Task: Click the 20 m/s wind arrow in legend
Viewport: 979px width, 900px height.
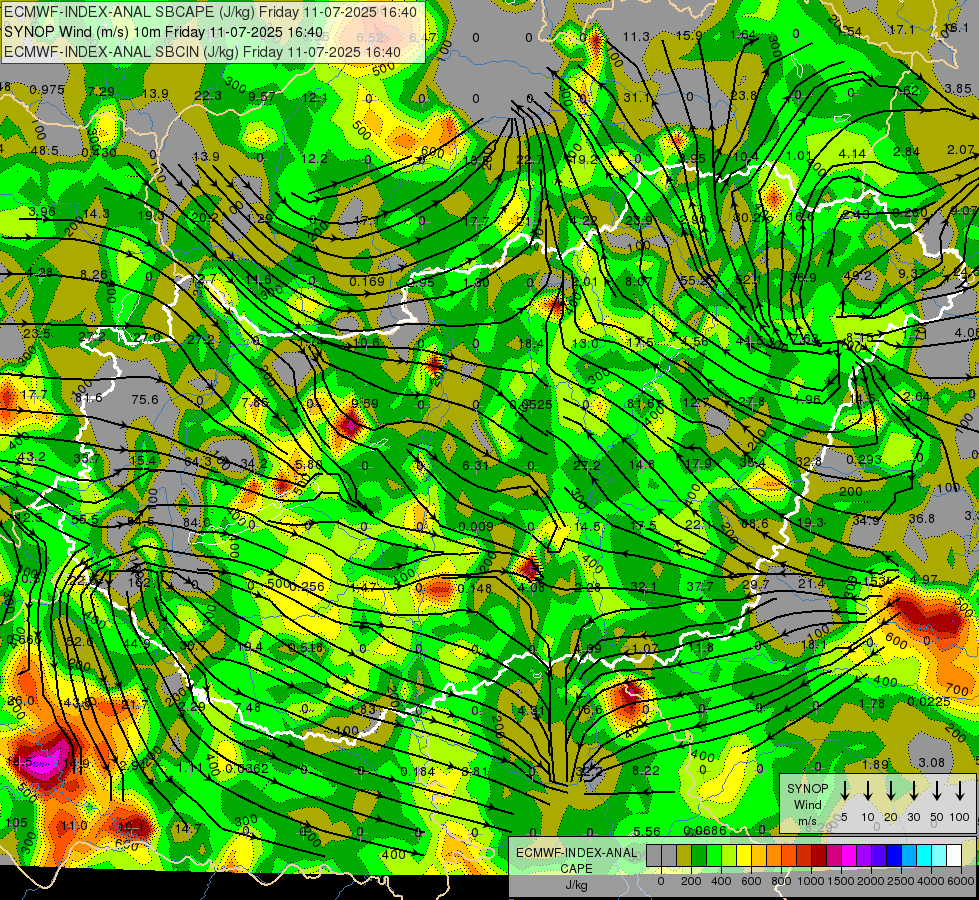Action: click(x=890, y=790)
